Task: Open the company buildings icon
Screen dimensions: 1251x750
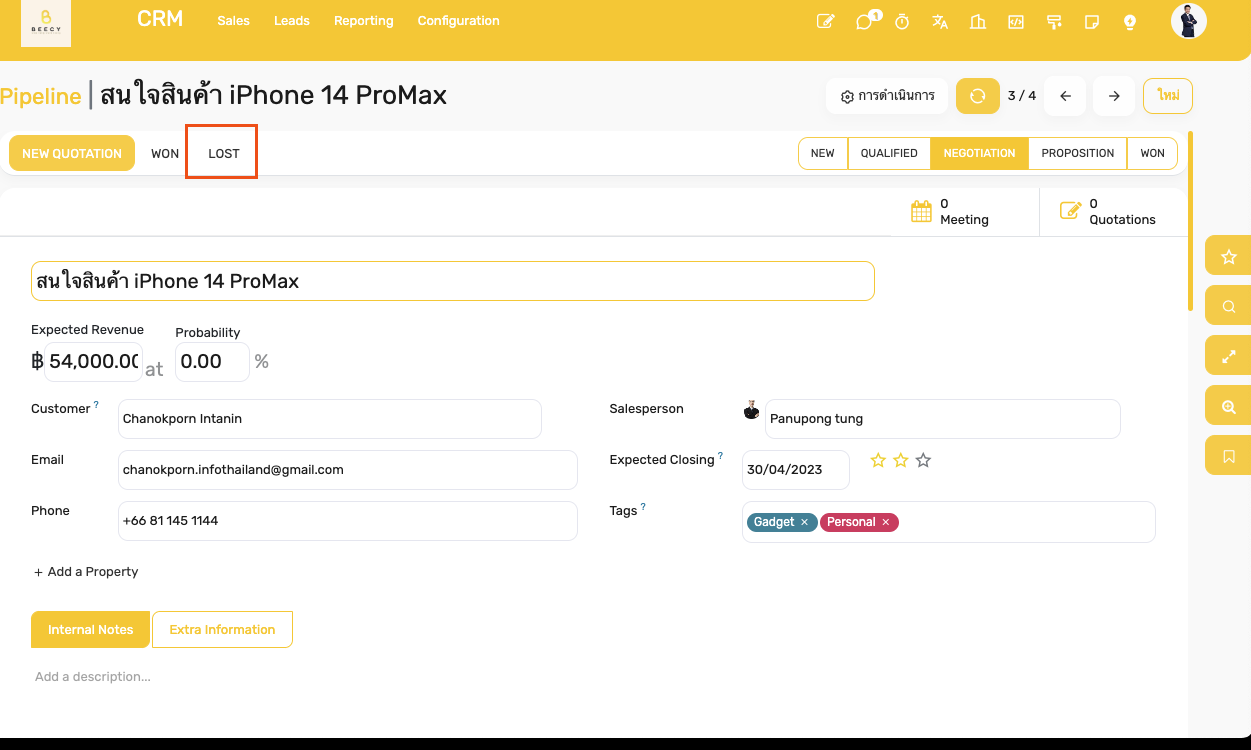Action: (978, 21)
